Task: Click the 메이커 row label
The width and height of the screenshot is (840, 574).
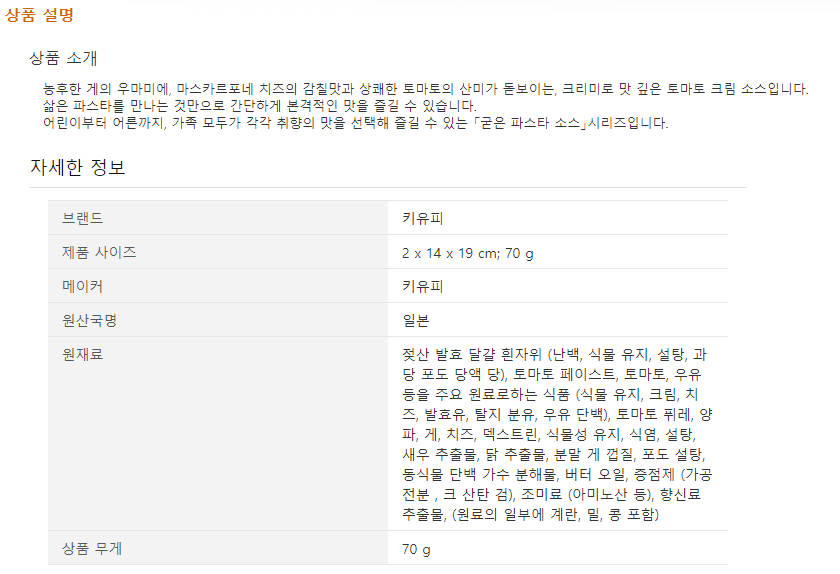Action: coord(82,286)
